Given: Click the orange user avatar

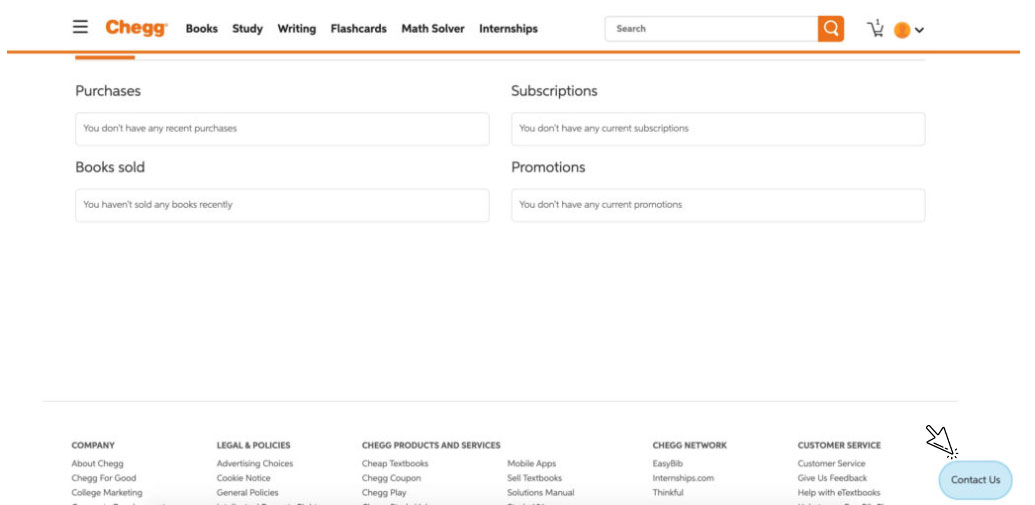Looking at the screenshot, I should [x=902, y=30].
